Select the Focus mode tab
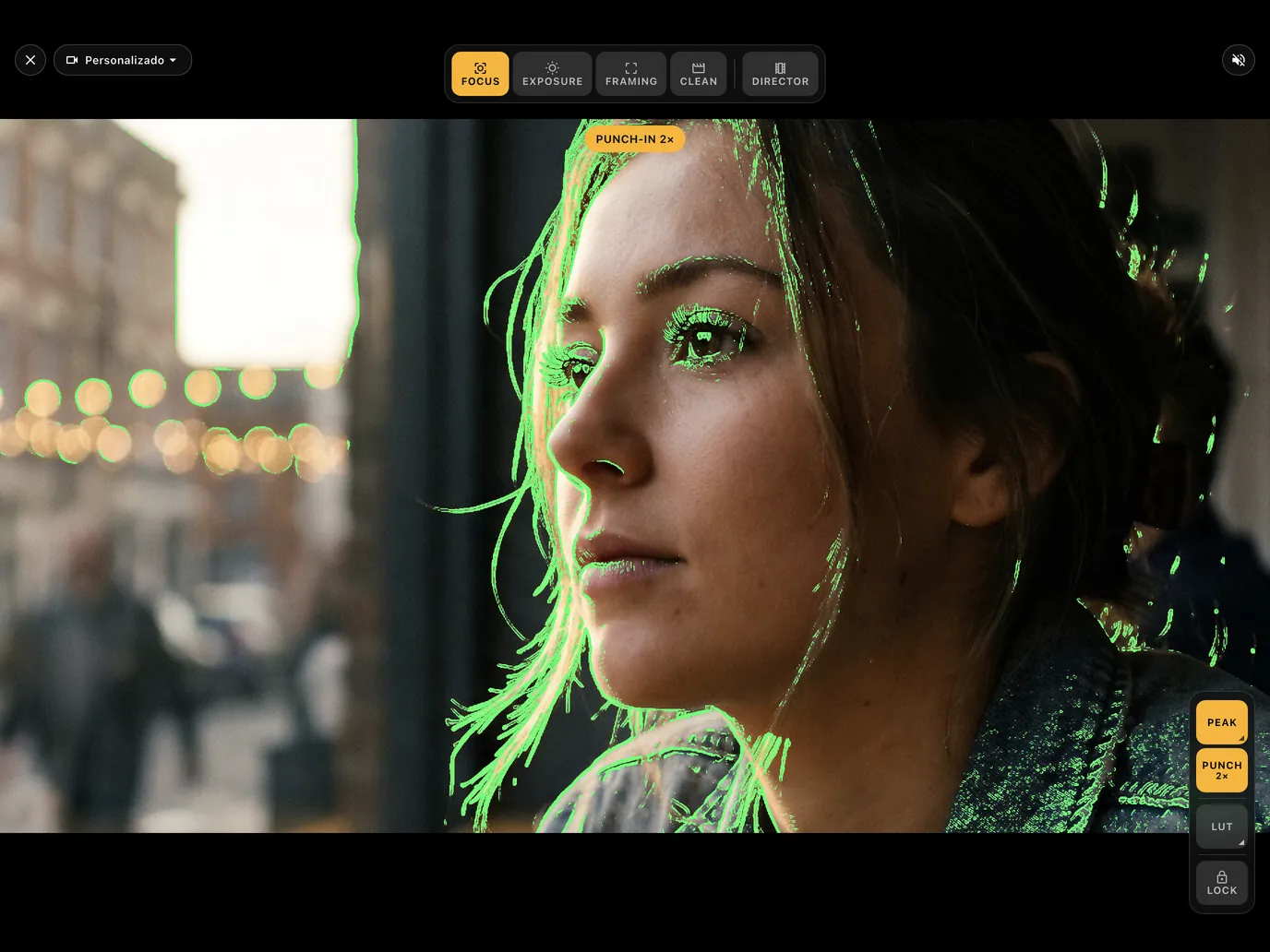Viewport: 1270px width, 952px height. (480, 74)
